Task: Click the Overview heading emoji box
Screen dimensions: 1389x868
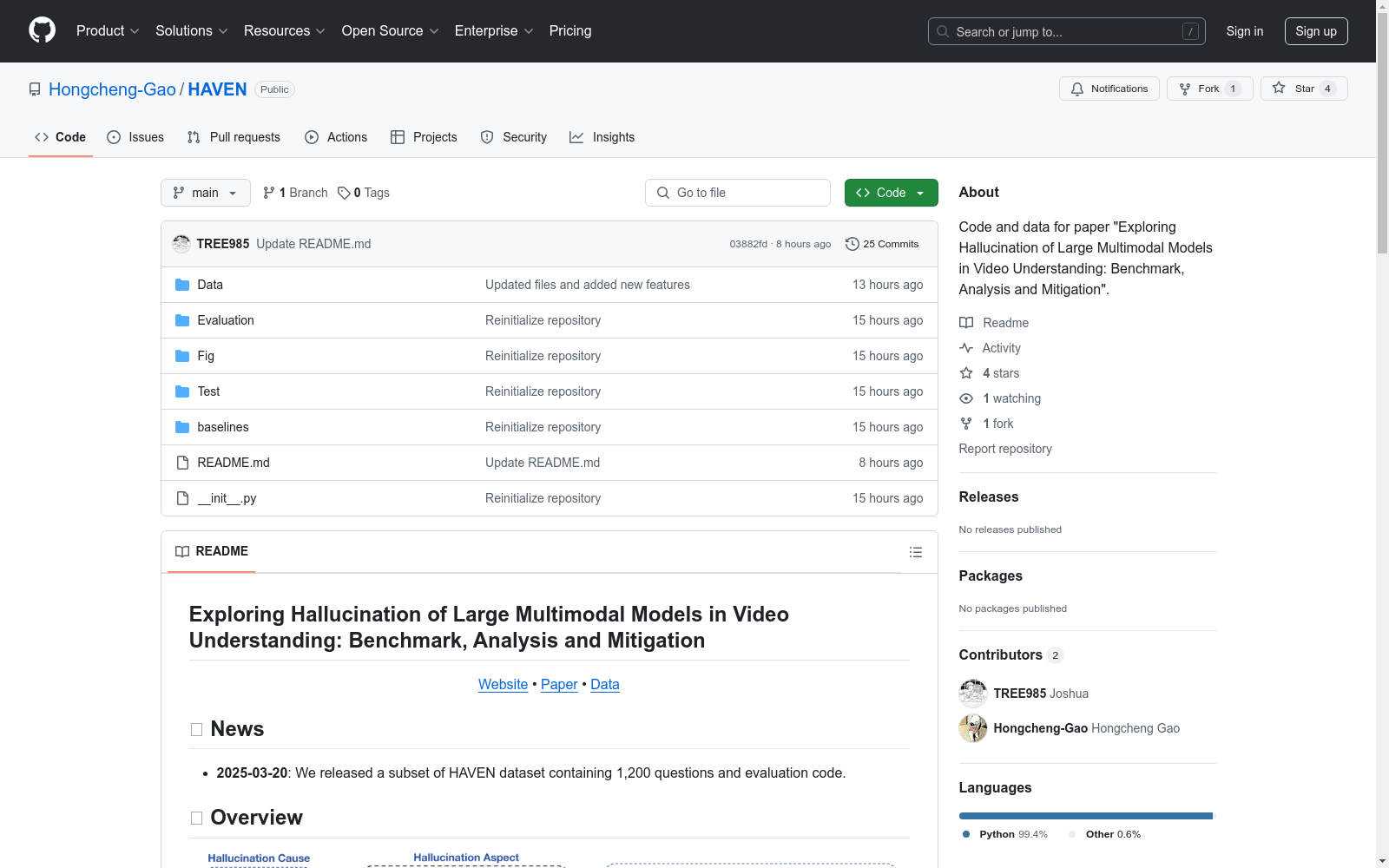Action: (196, 819)
